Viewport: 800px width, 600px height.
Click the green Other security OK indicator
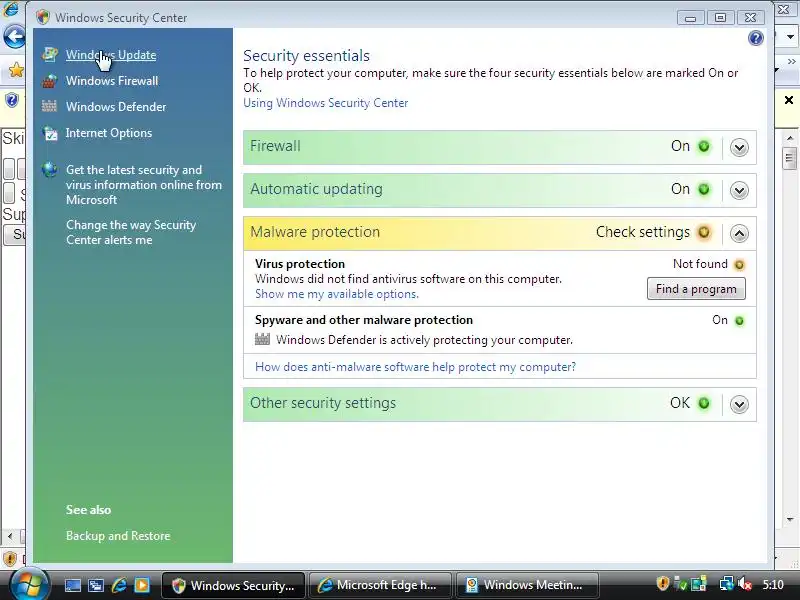704,403
